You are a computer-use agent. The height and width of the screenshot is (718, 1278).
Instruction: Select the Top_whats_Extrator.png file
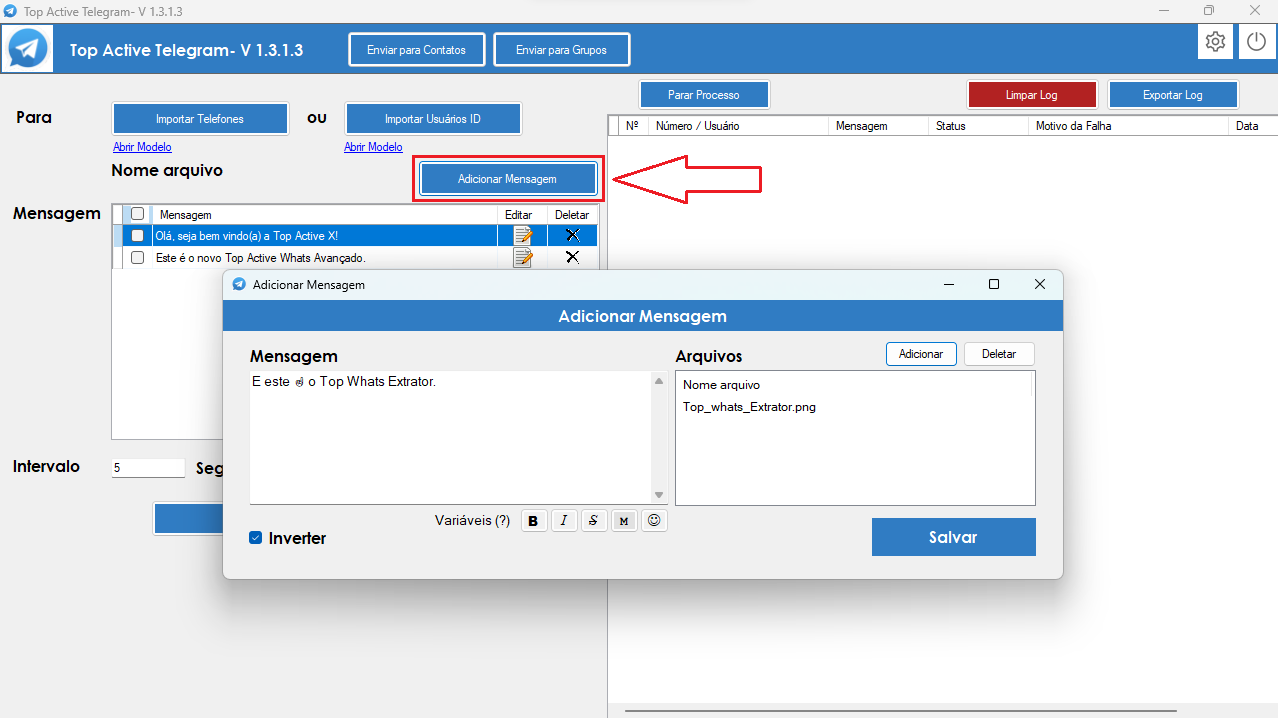749,407
